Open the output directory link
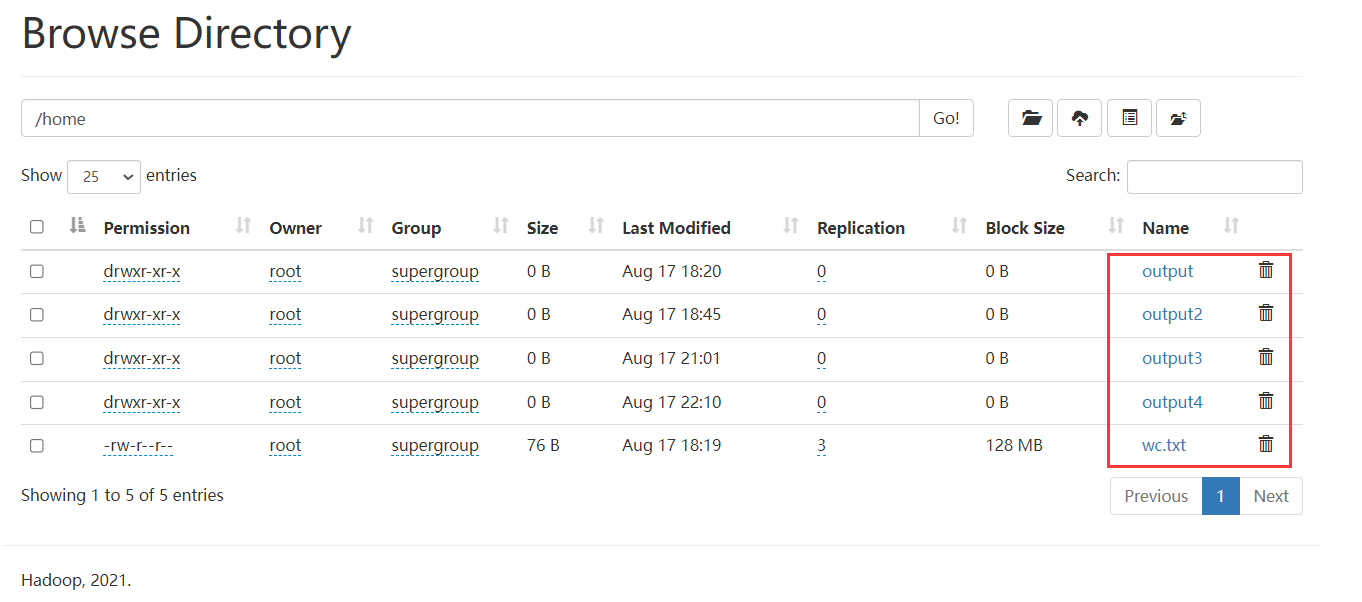 (x=1168, y=271)
